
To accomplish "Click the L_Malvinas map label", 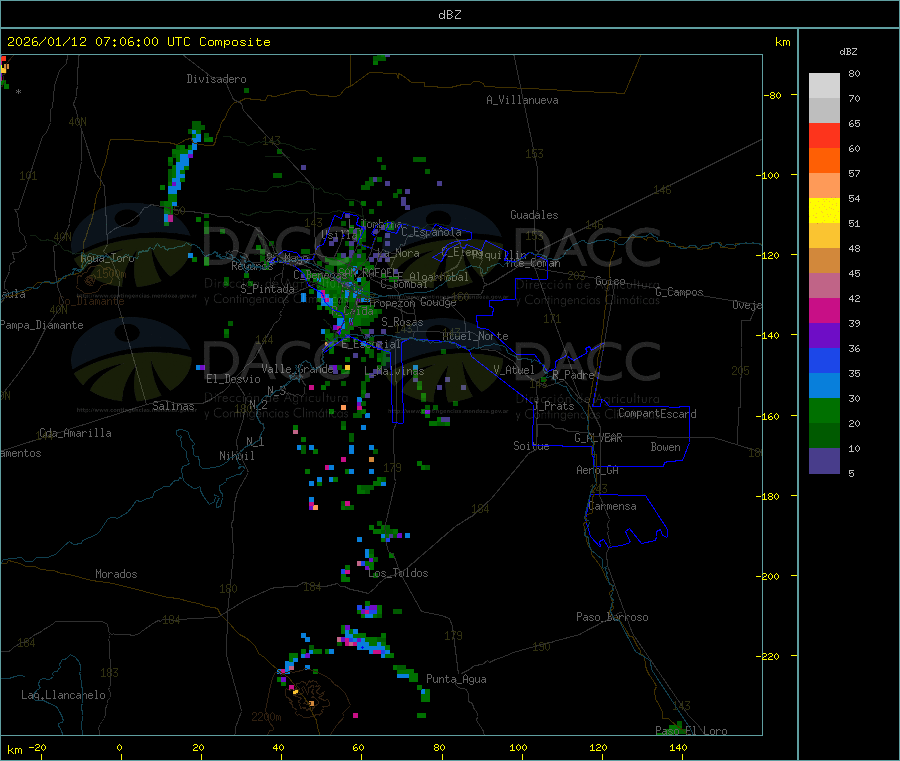I will point(394,371).
